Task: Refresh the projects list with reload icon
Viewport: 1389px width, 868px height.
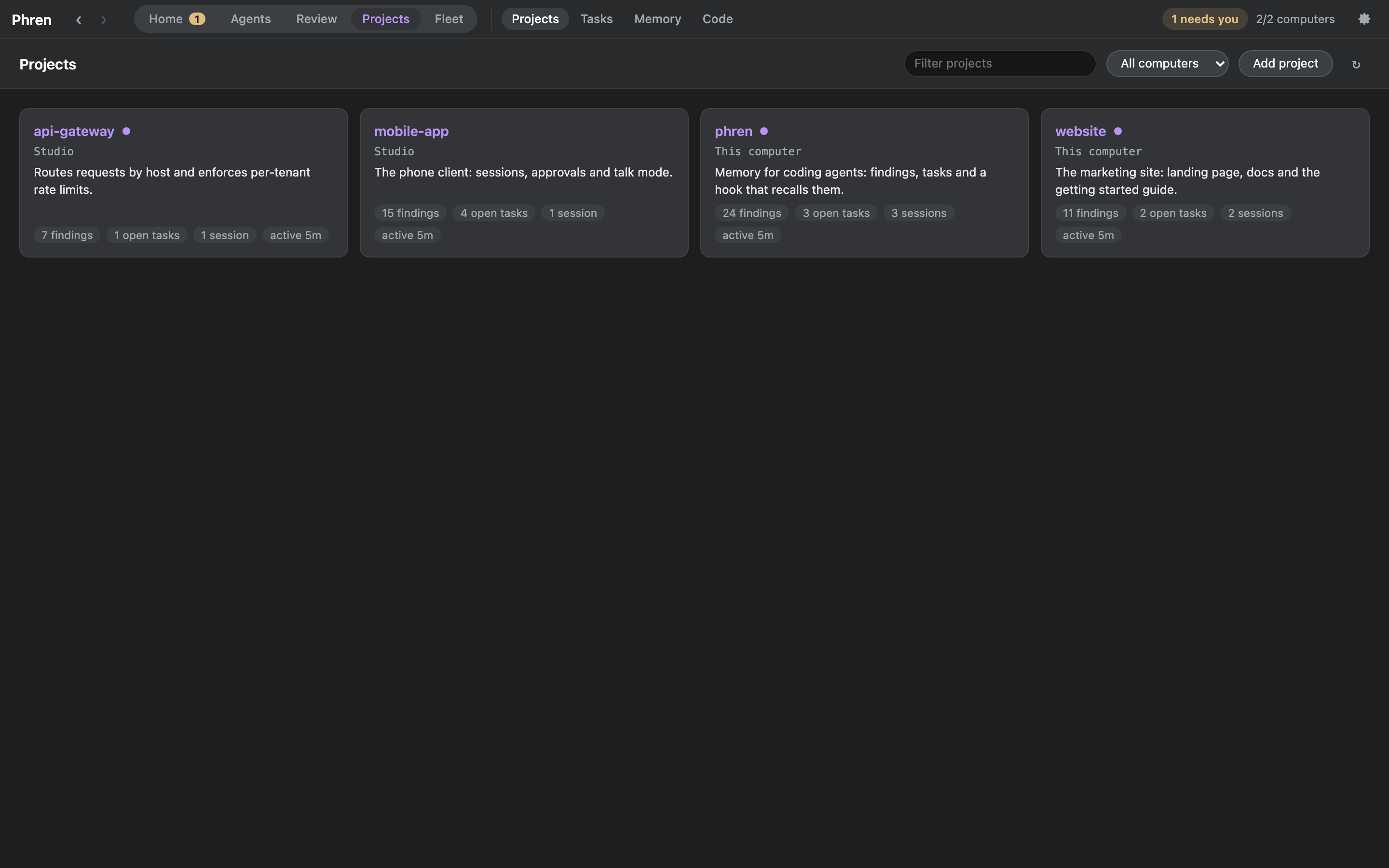Action: point(1356,64)
